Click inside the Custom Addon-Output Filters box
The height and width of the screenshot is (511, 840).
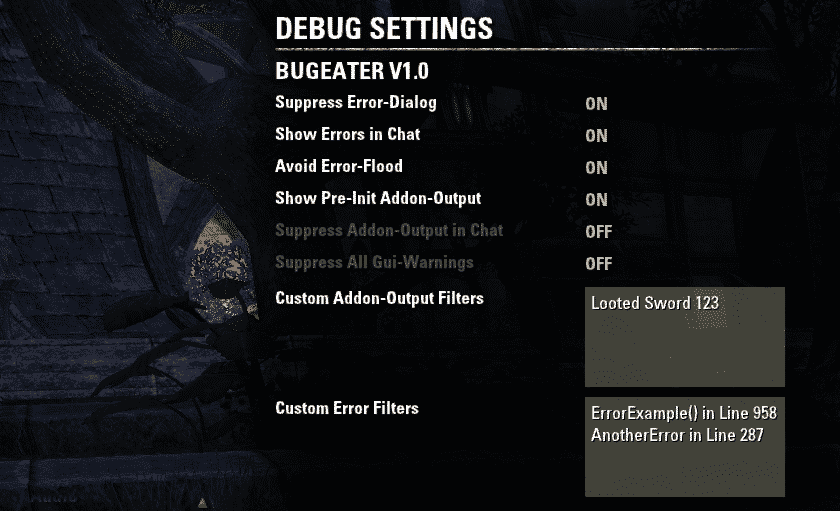coord(685,337)
